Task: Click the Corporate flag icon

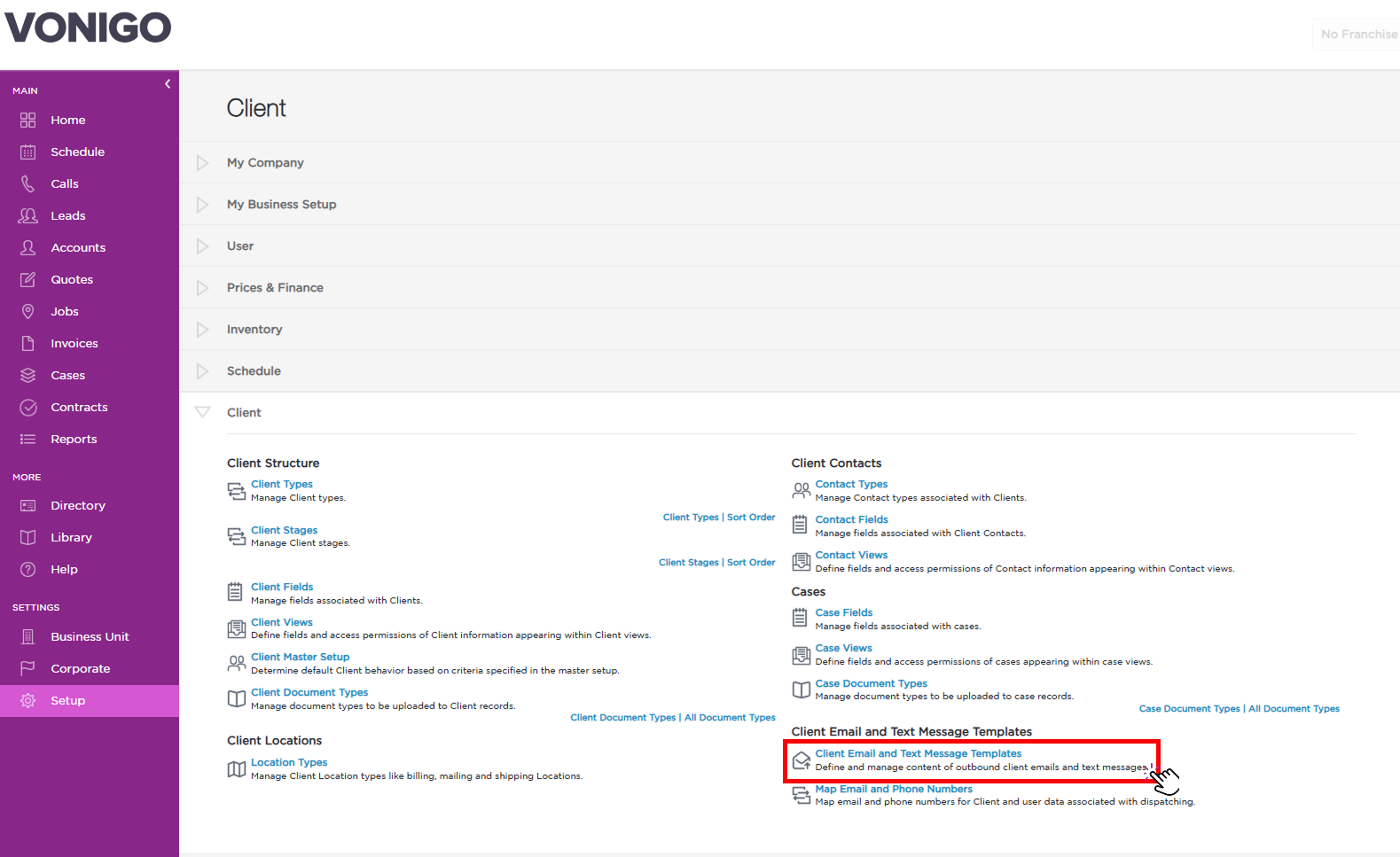Action: click(x=28, y=668)
